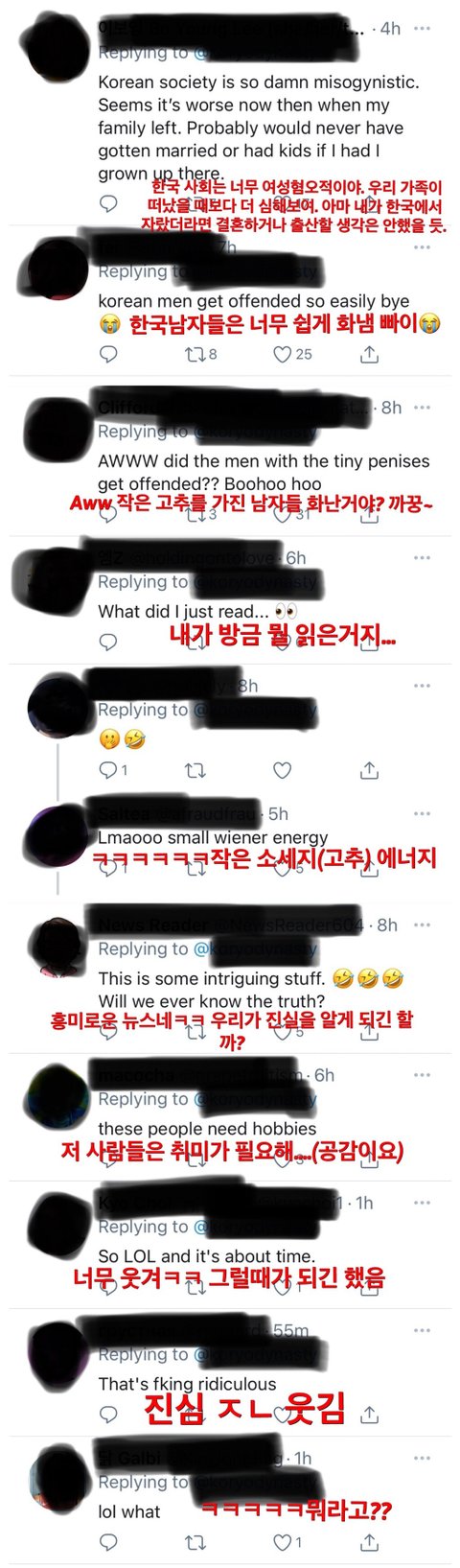This screenshot has height=1568, width=460.
Task: Like the tweet showing 25 likes
Action: (x=282, y=355)
